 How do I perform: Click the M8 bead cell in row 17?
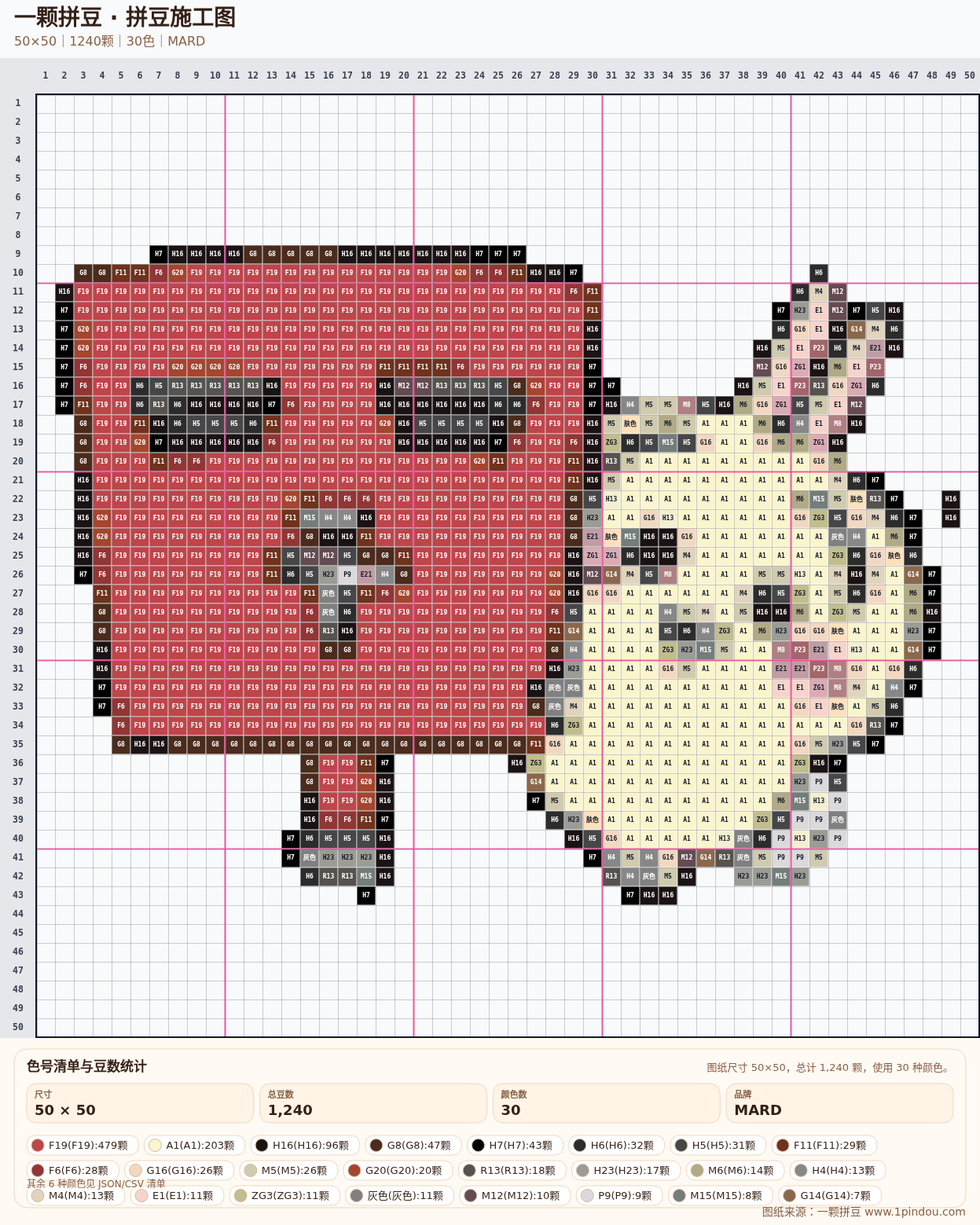coord(687,405)
